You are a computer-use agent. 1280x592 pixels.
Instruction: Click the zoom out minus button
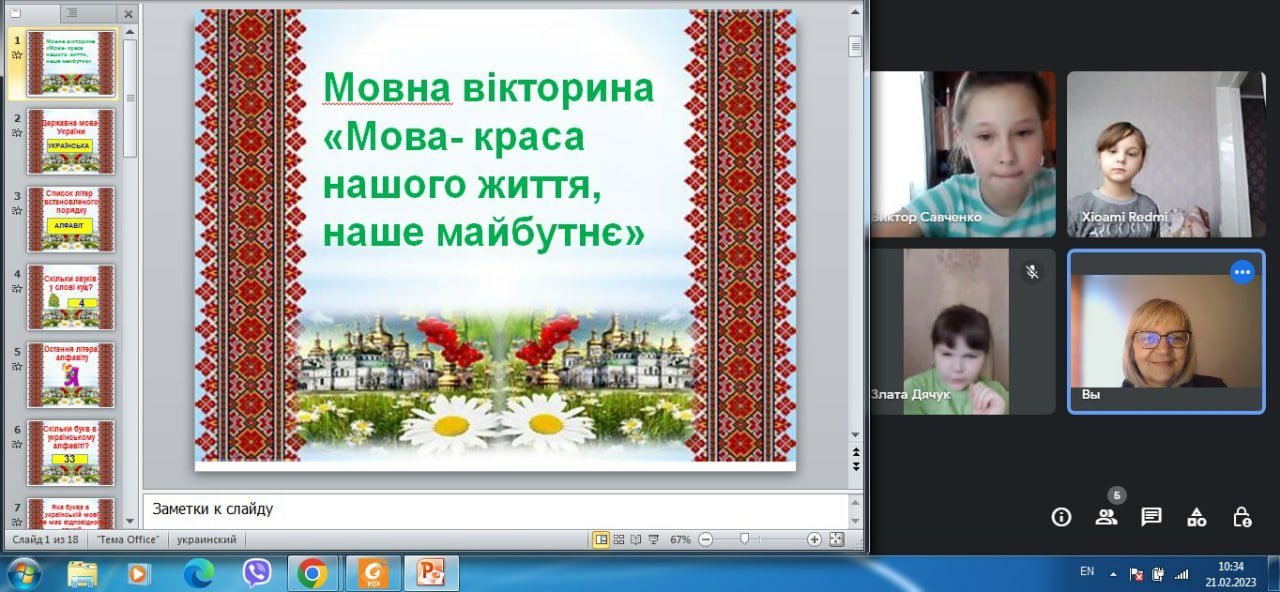(705, 539)
